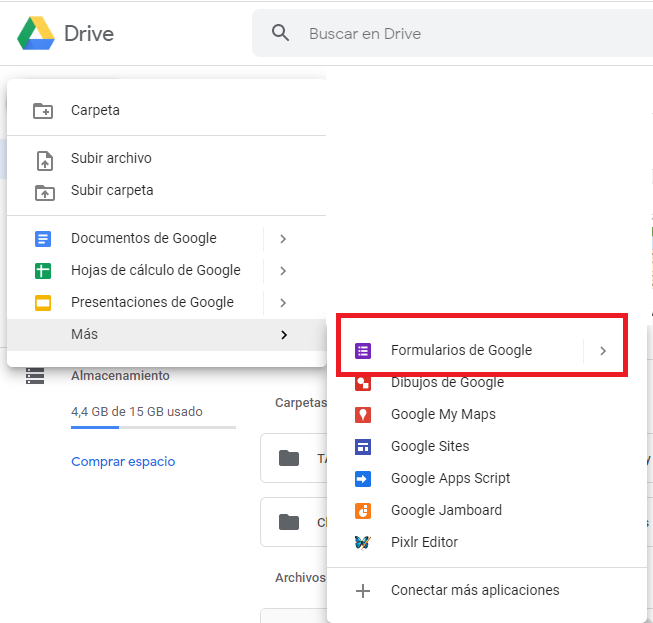The width and height of the screenshot is (653, 623).
Task: Click the folder upload icon
Action: coord(45,193)
